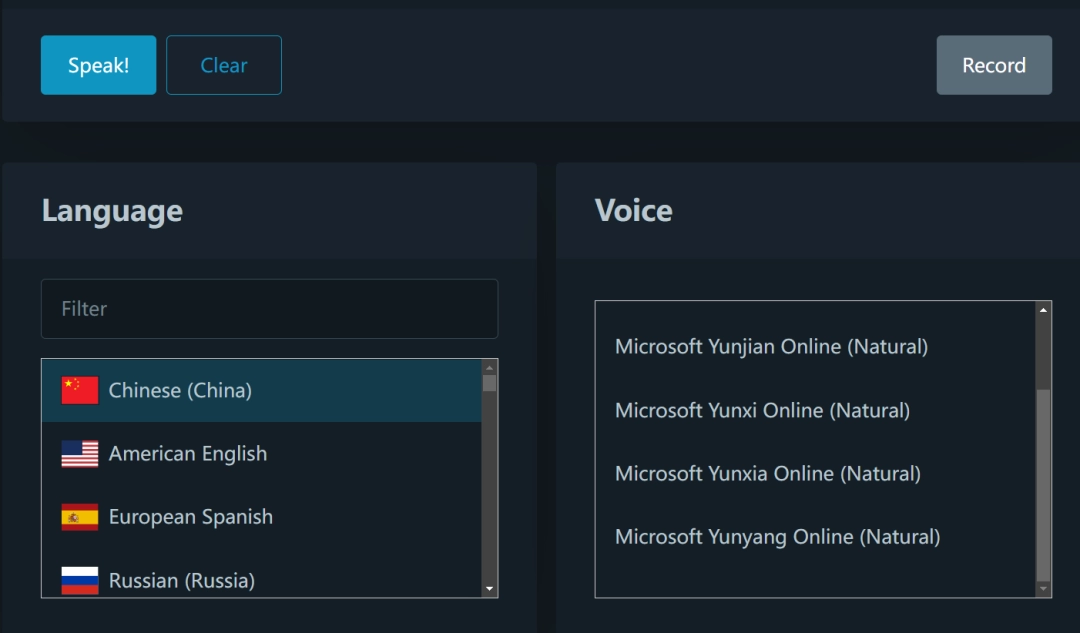Screen dimensions: 1080x633
Task: Select Microsoft Yunjian Online (Natural) voice
Action: 816,346
